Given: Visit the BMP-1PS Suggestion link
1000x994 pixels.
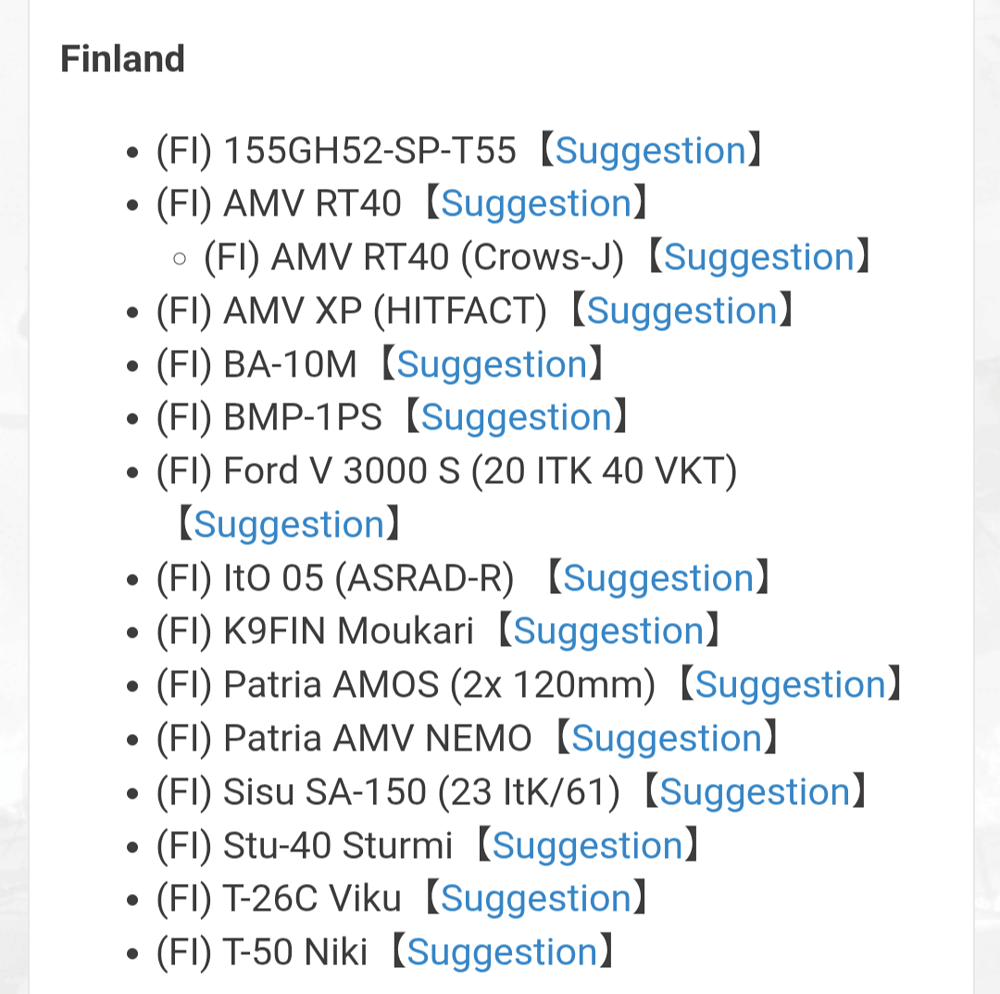Looking at the screenshot, I should (517, 418).
